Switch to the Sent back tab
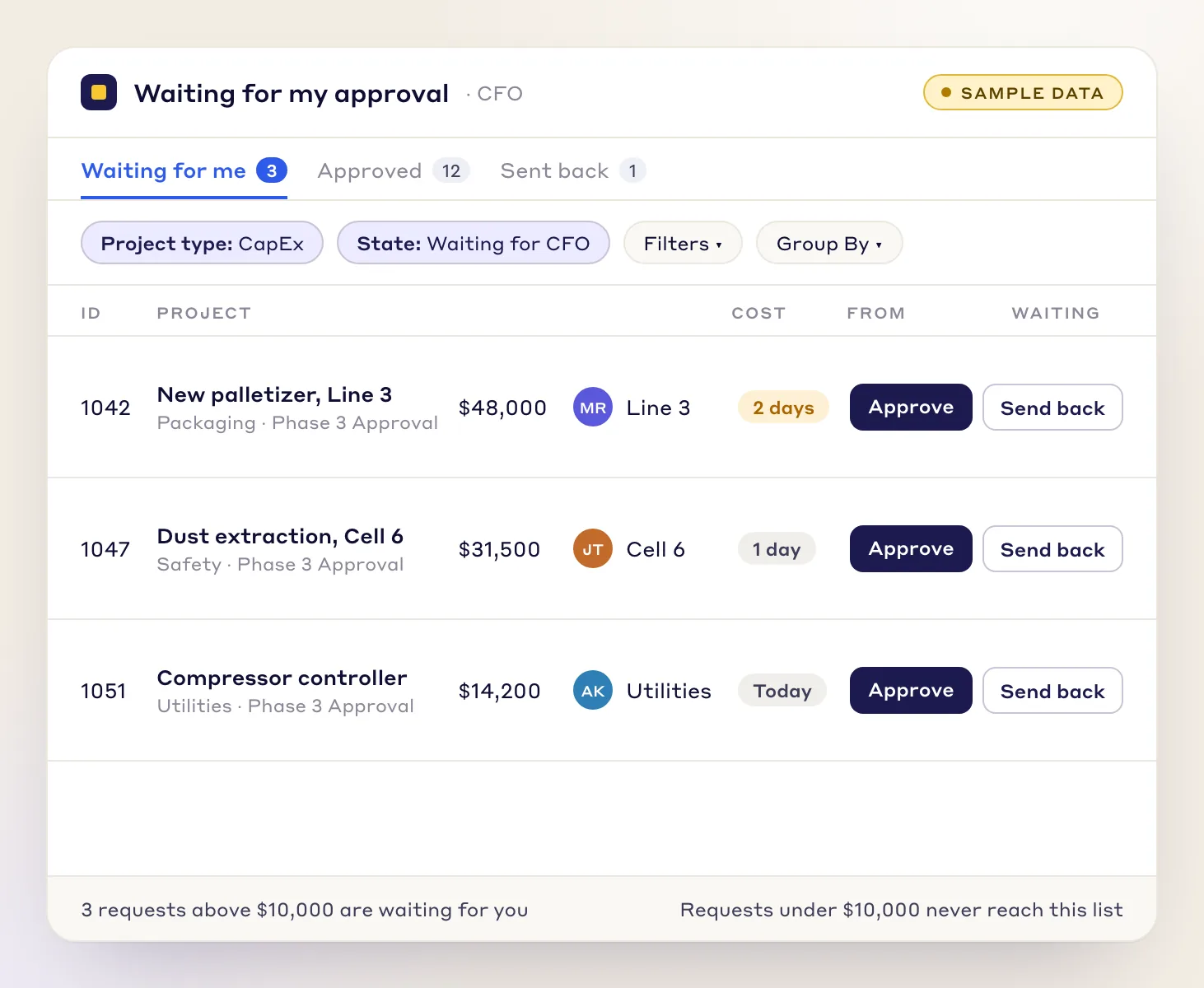The width and height of the screenshot is (1204, 988). click(x=573, y=171)
